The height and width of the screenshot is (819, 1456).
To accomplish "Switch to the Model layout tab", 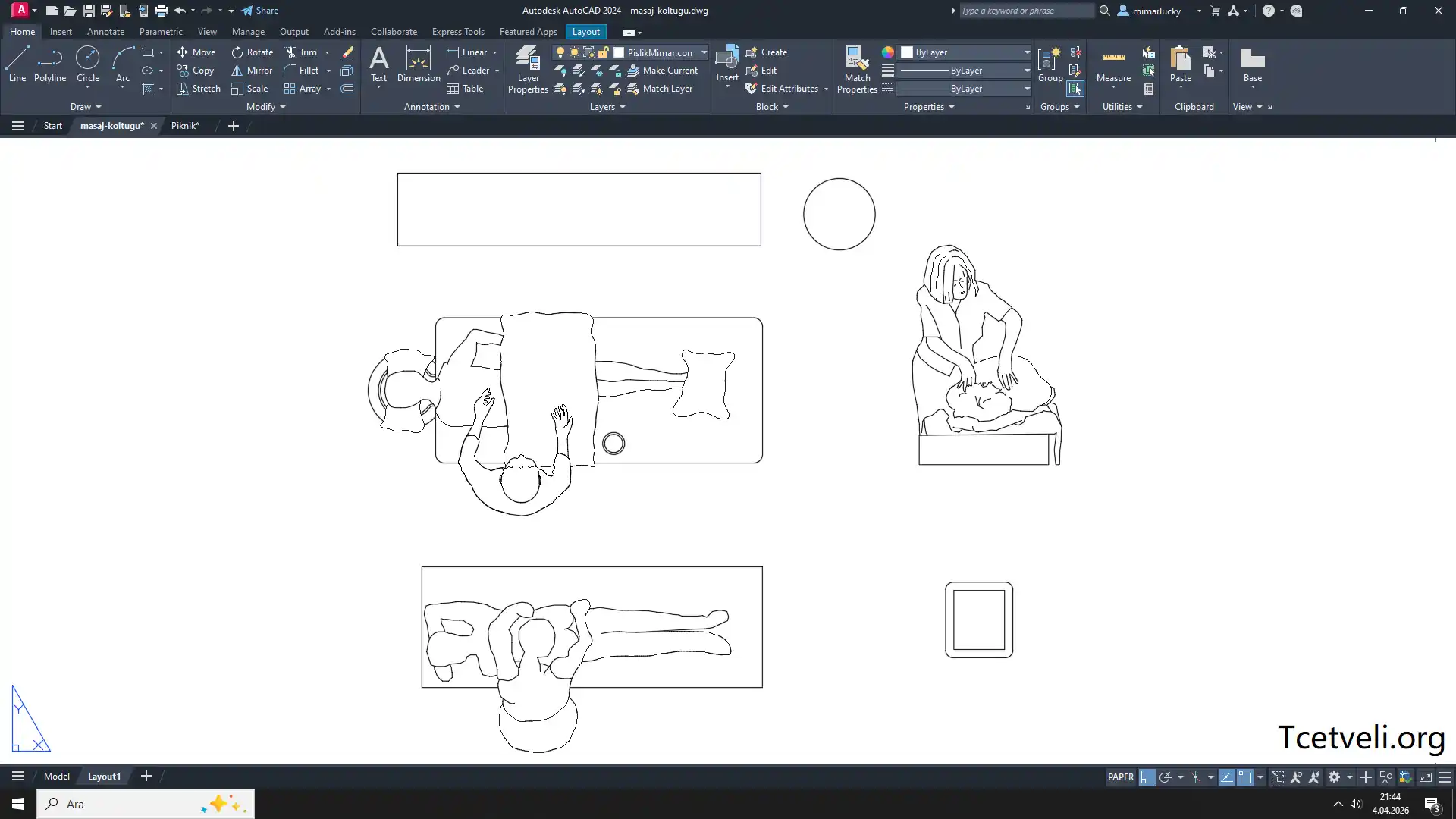I will [57, 777].
